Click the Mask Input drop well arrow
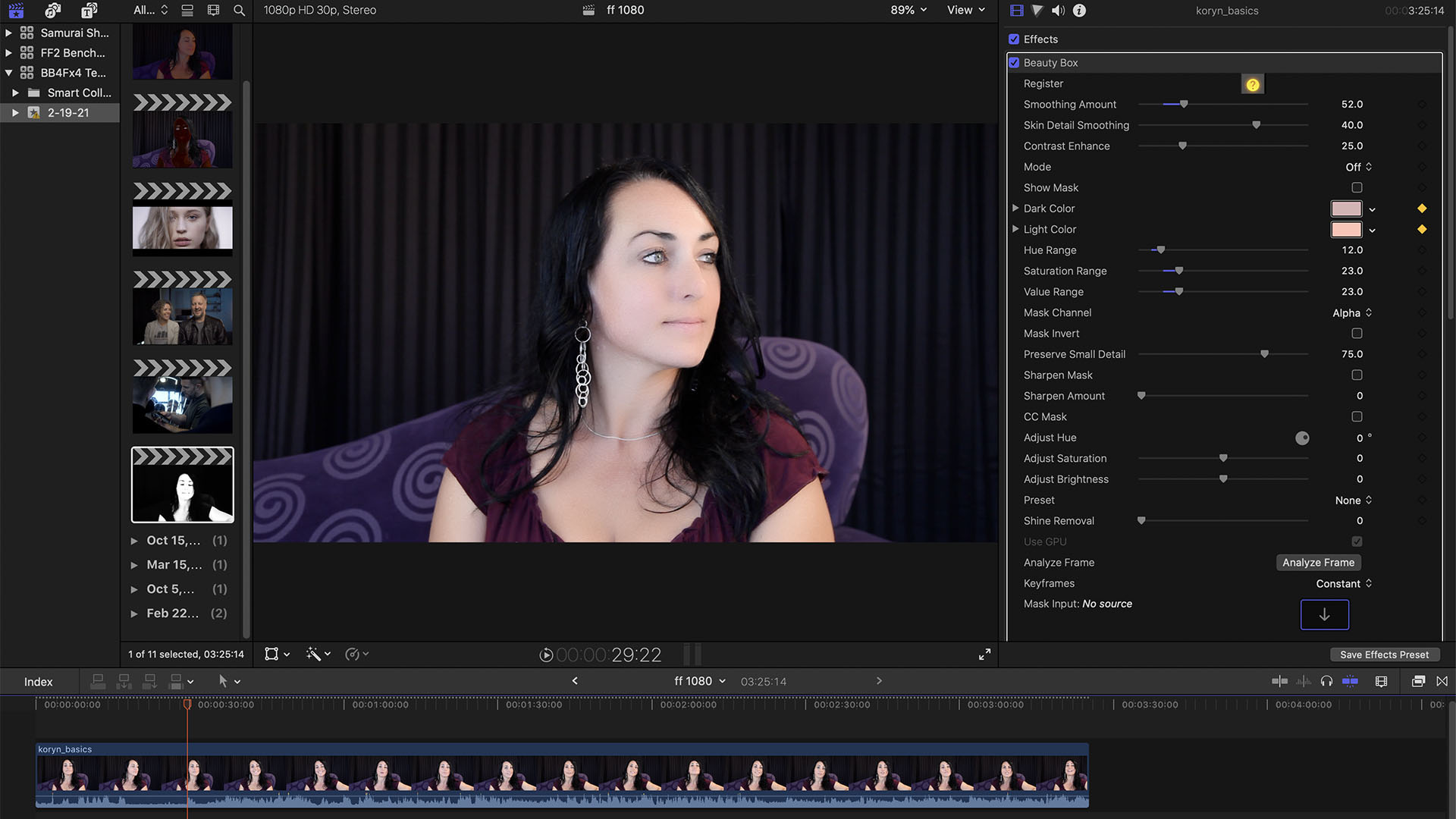The height and width of the screenshot is (819, 1456). 1324,615
